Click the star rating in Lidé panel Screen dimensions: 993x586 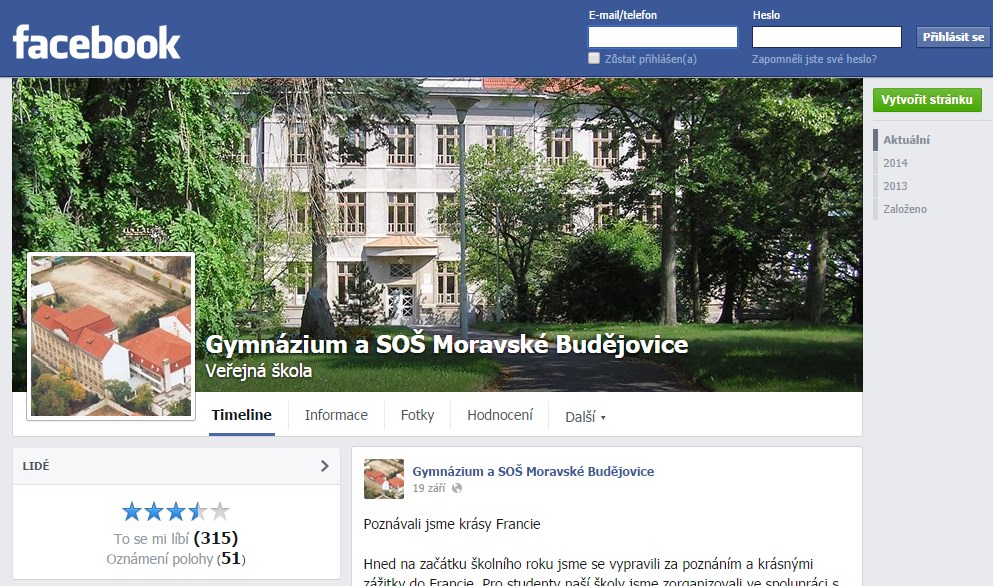coord(175,511)
